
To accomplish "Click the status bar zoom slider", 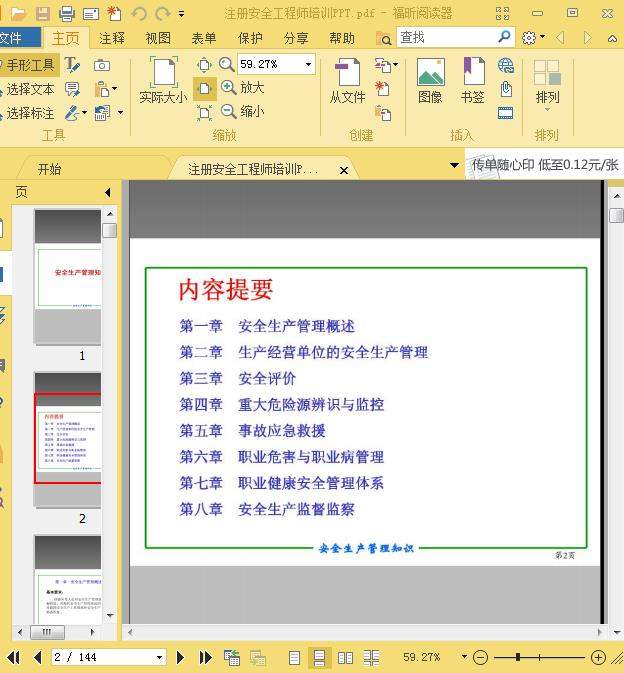I will [x=539, y=657].
